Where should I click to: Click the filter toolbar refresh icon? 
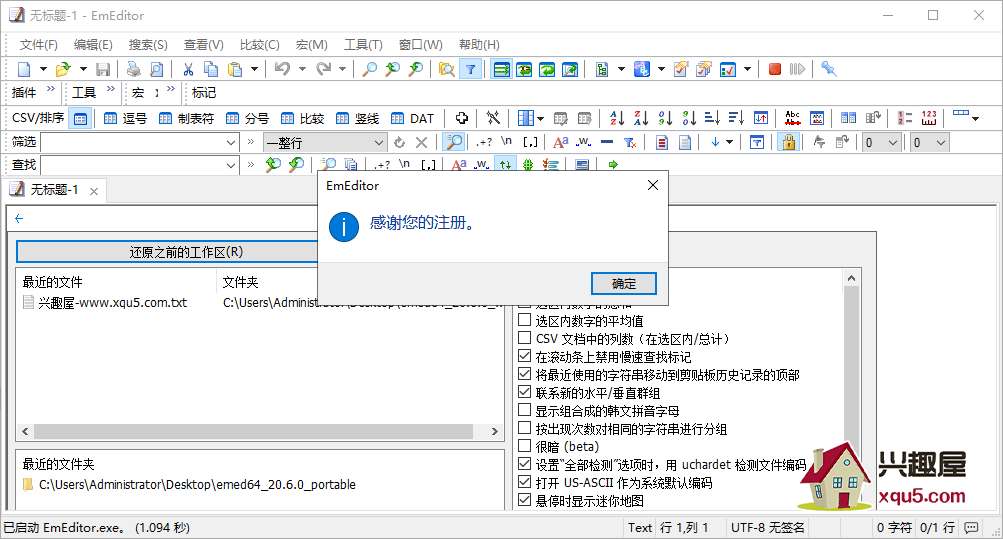399,142
